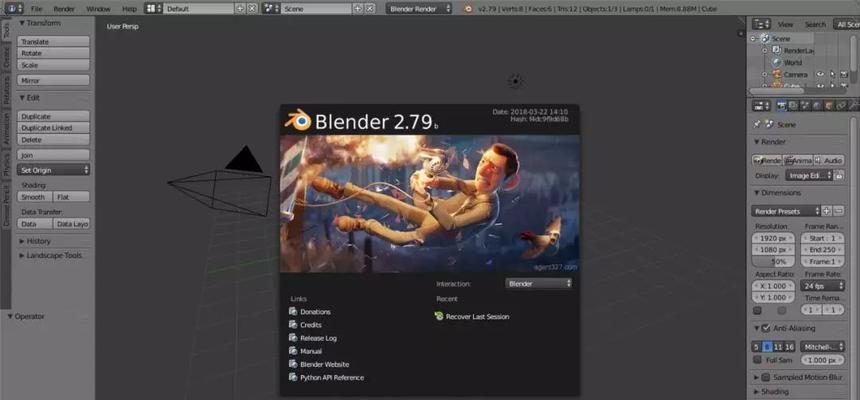Open the outliner editor type icon

[761, 24]
